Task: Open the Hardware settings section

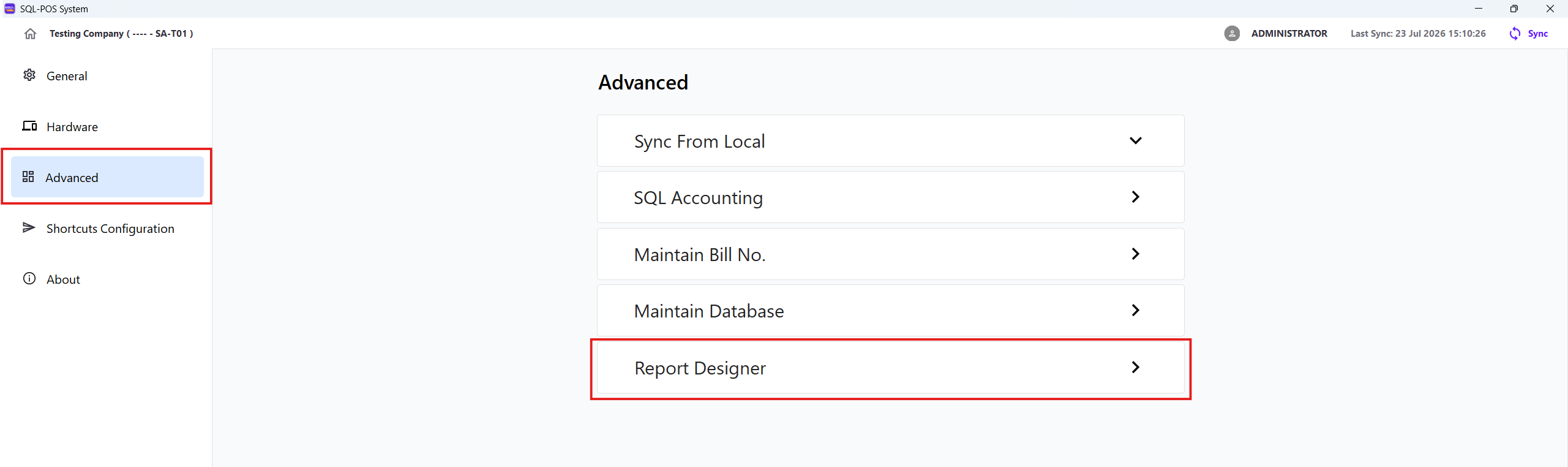Action: 107,127
